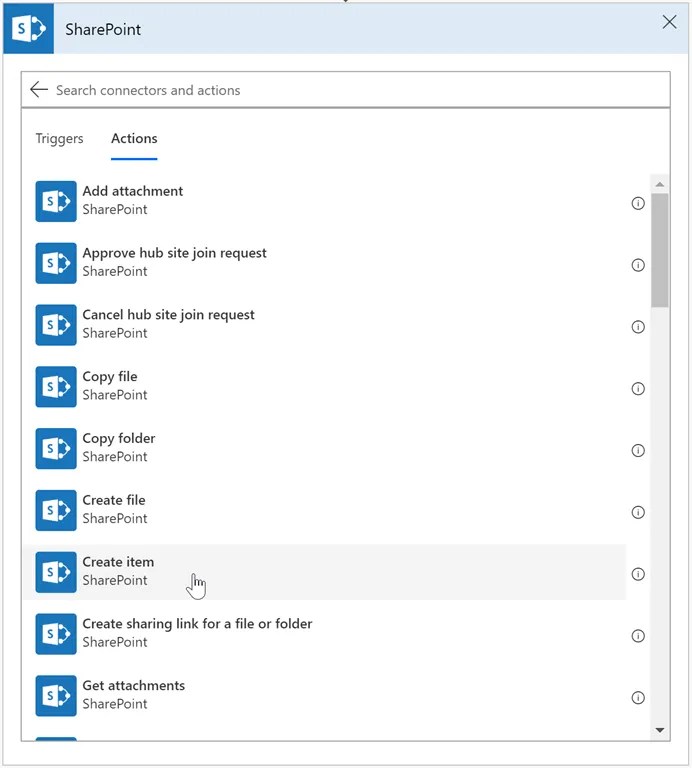The height and width of the screenshot is (768, 692).
Task: Switch to the Triggers tab
Action: [x=59, y=139]
